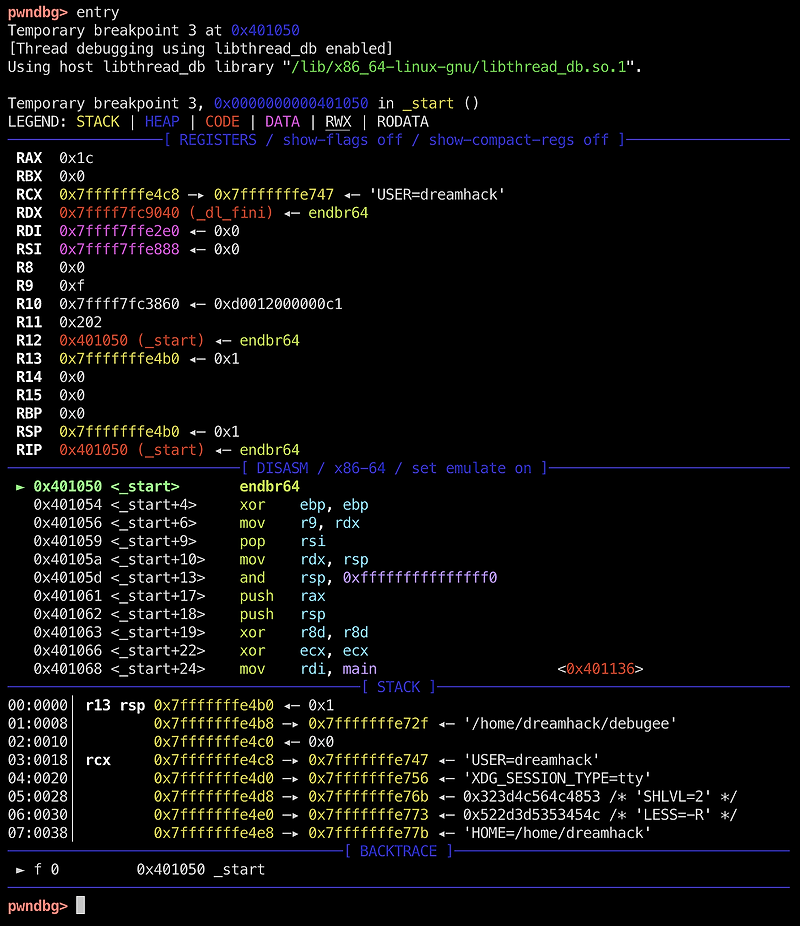Click the backtrace current frame arrow
The height and width of the screenshot is (926, 800).
(x=20, y=870)
